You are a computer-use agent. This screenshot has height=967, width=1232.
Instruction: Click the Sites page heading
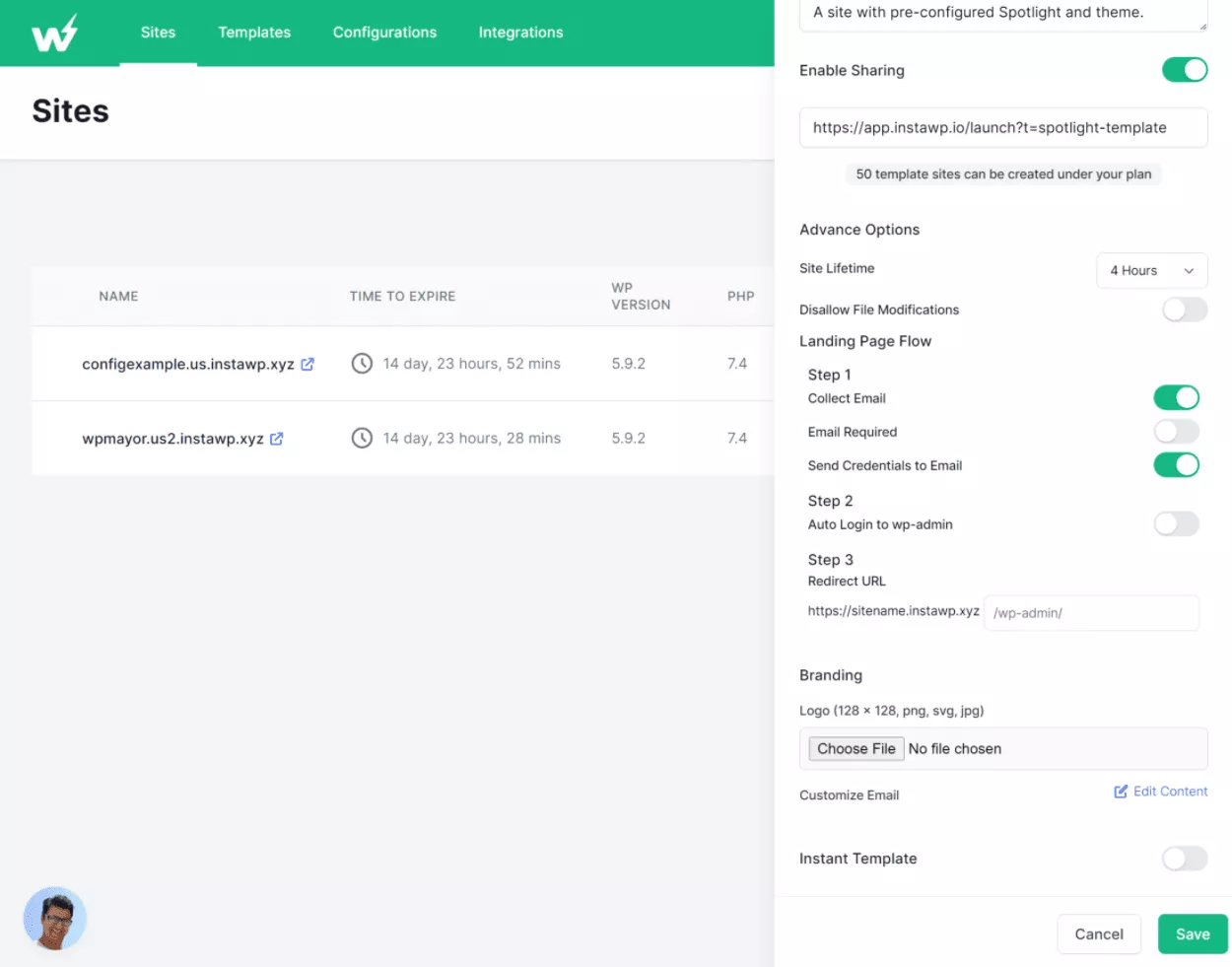(x=70, y=111)
